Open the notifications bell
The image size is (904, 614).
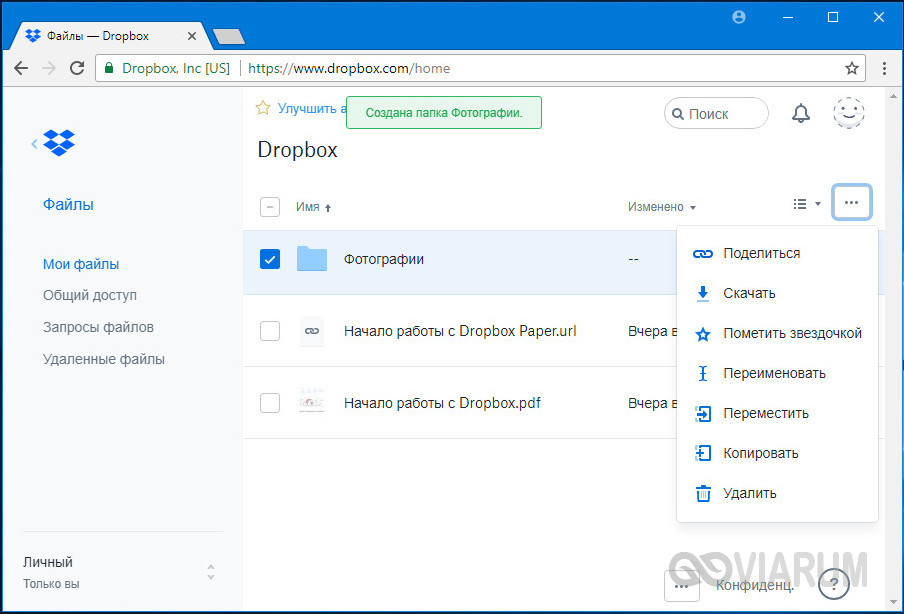[x=800, y=113]
